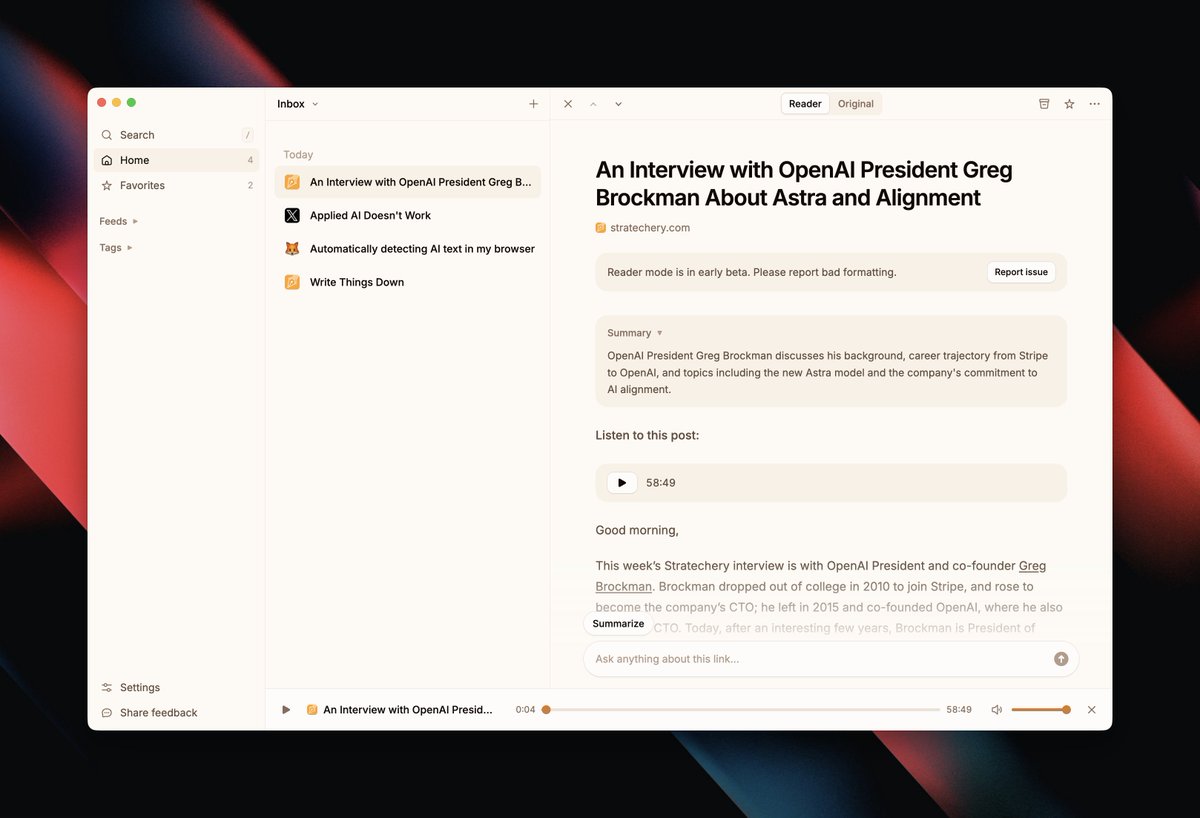Image resolution: width=1200 pixels, height=818 pixels.
Task: Open 'Applied AI Doesn't Work' item
Action: [408, 215]
